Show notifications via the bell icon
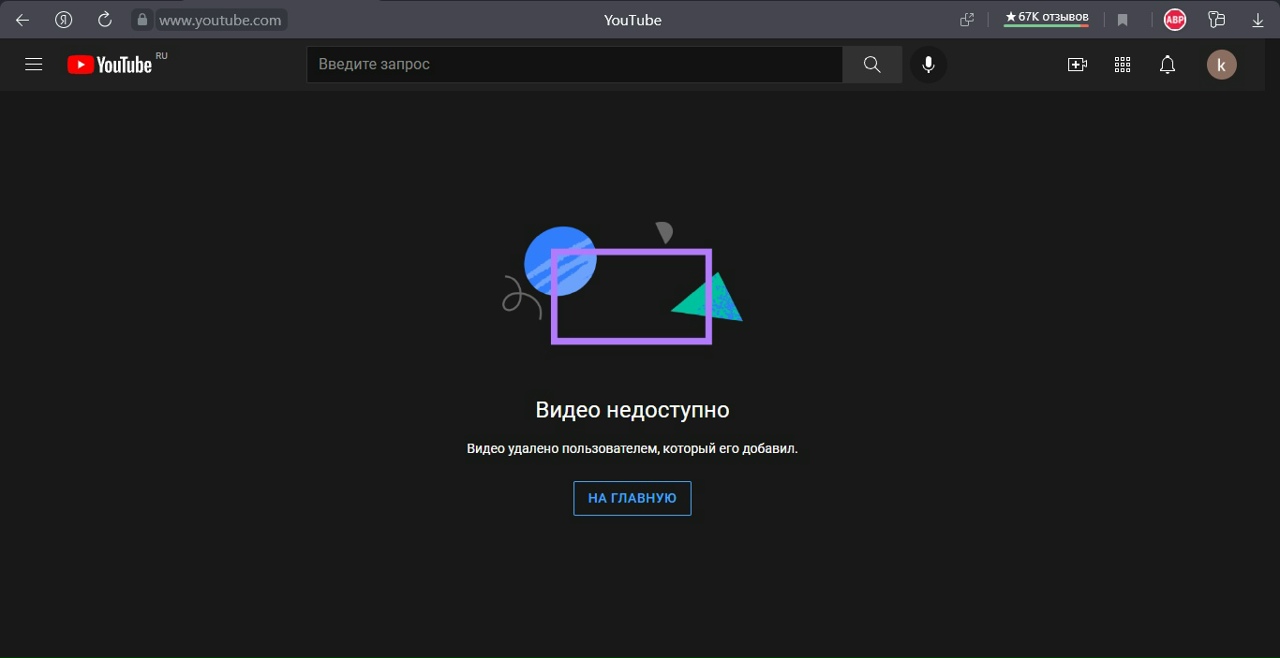 tap(1167, 64)
